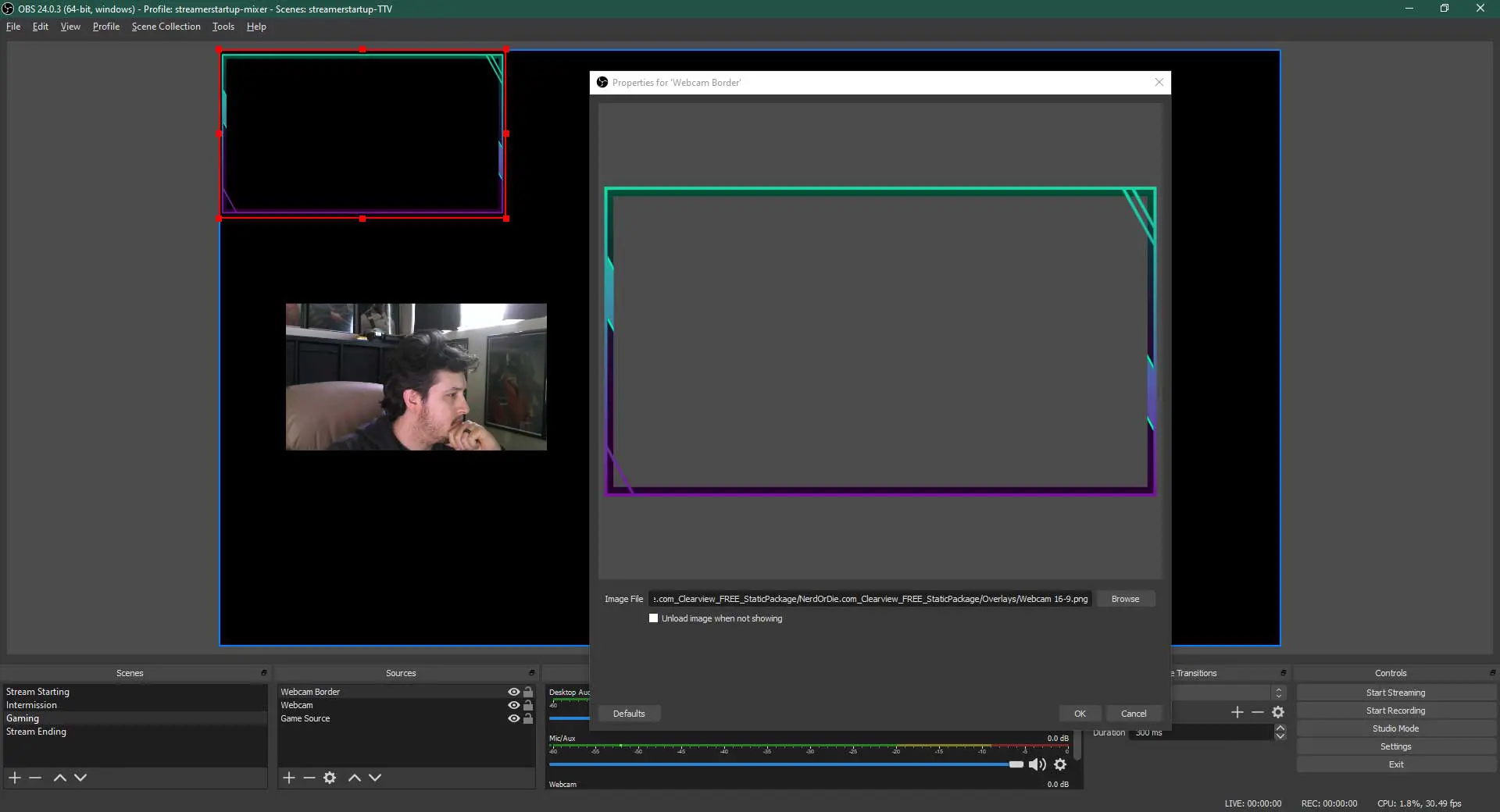This screenshot has width=1500, height=812.
Task: Undock the Controls panel
Action: tap(1493, 673)
